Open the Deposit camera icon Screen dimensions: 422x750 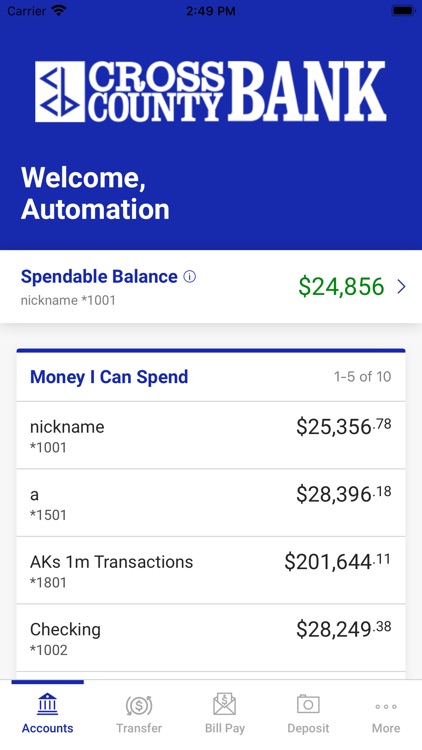tap(308, 704)
